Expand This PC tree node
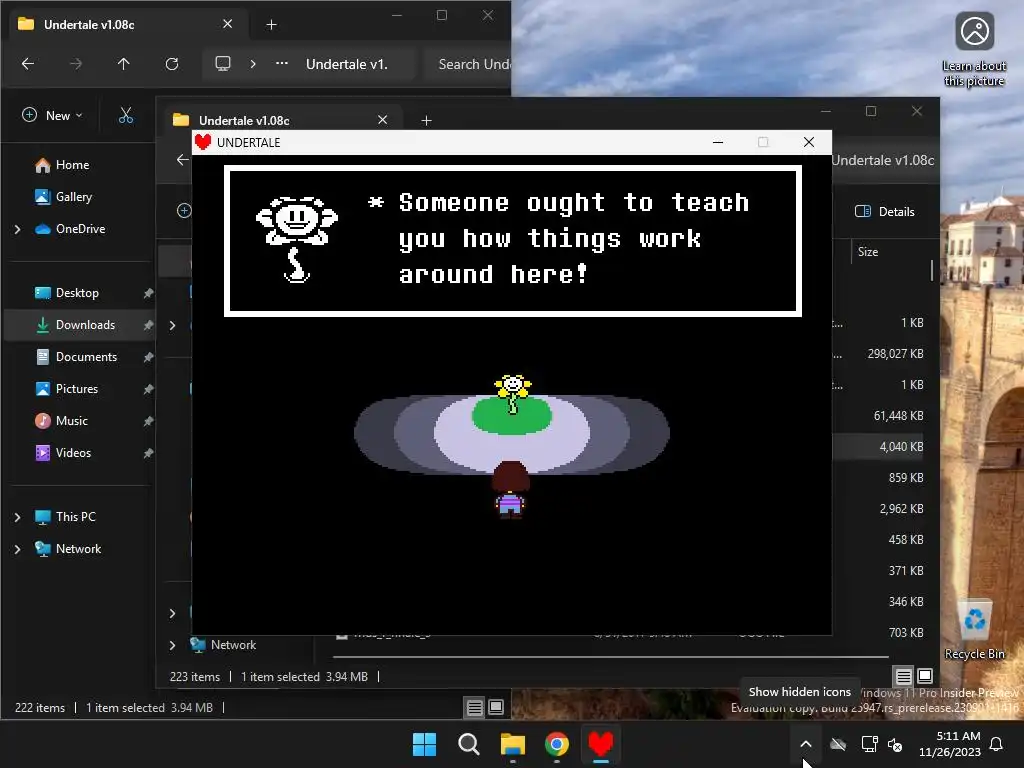 click(18, 517)
